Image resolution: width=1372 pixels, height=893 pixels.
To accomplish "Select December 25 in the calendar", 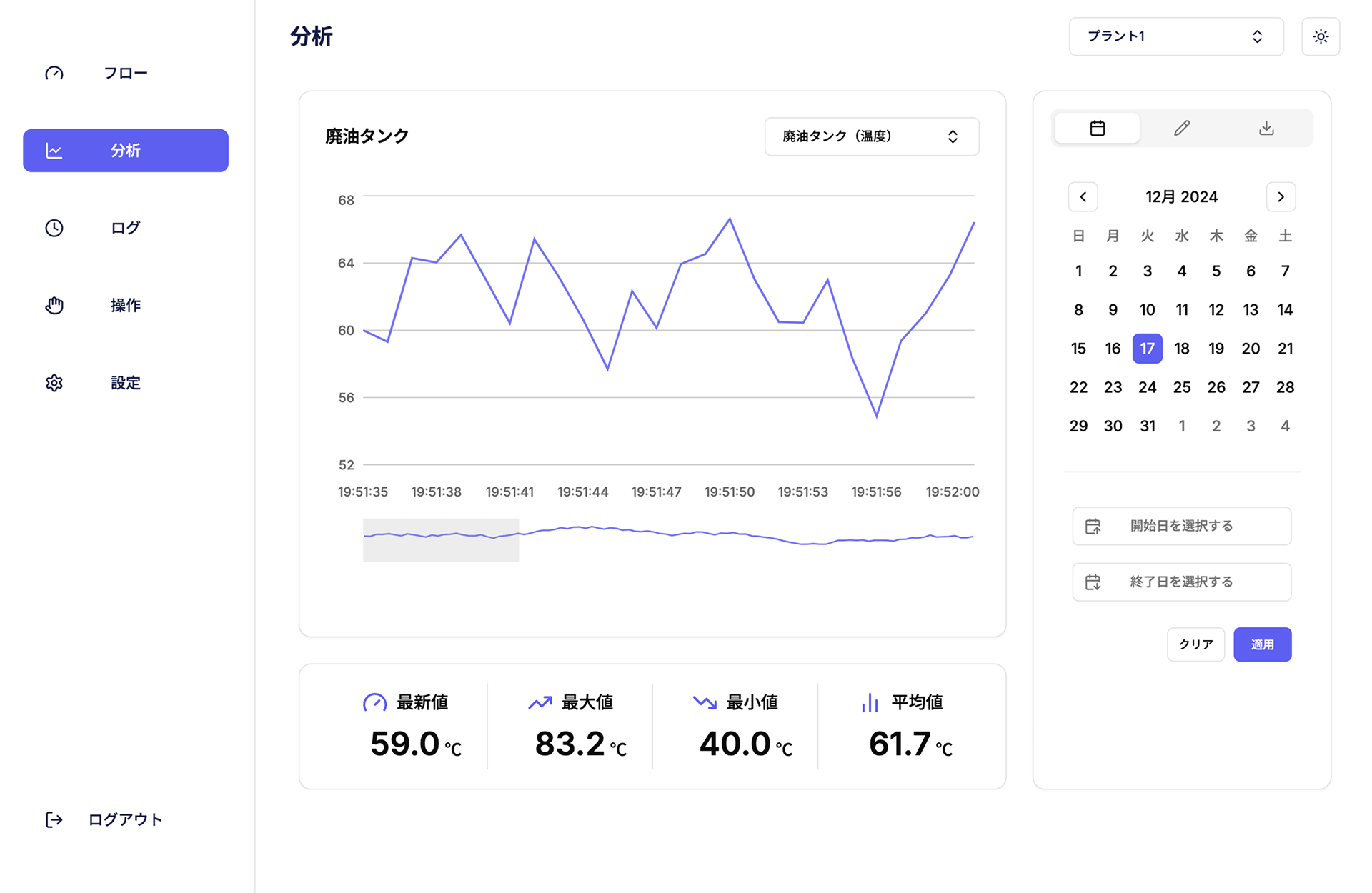I will [x=1181, y=387].
